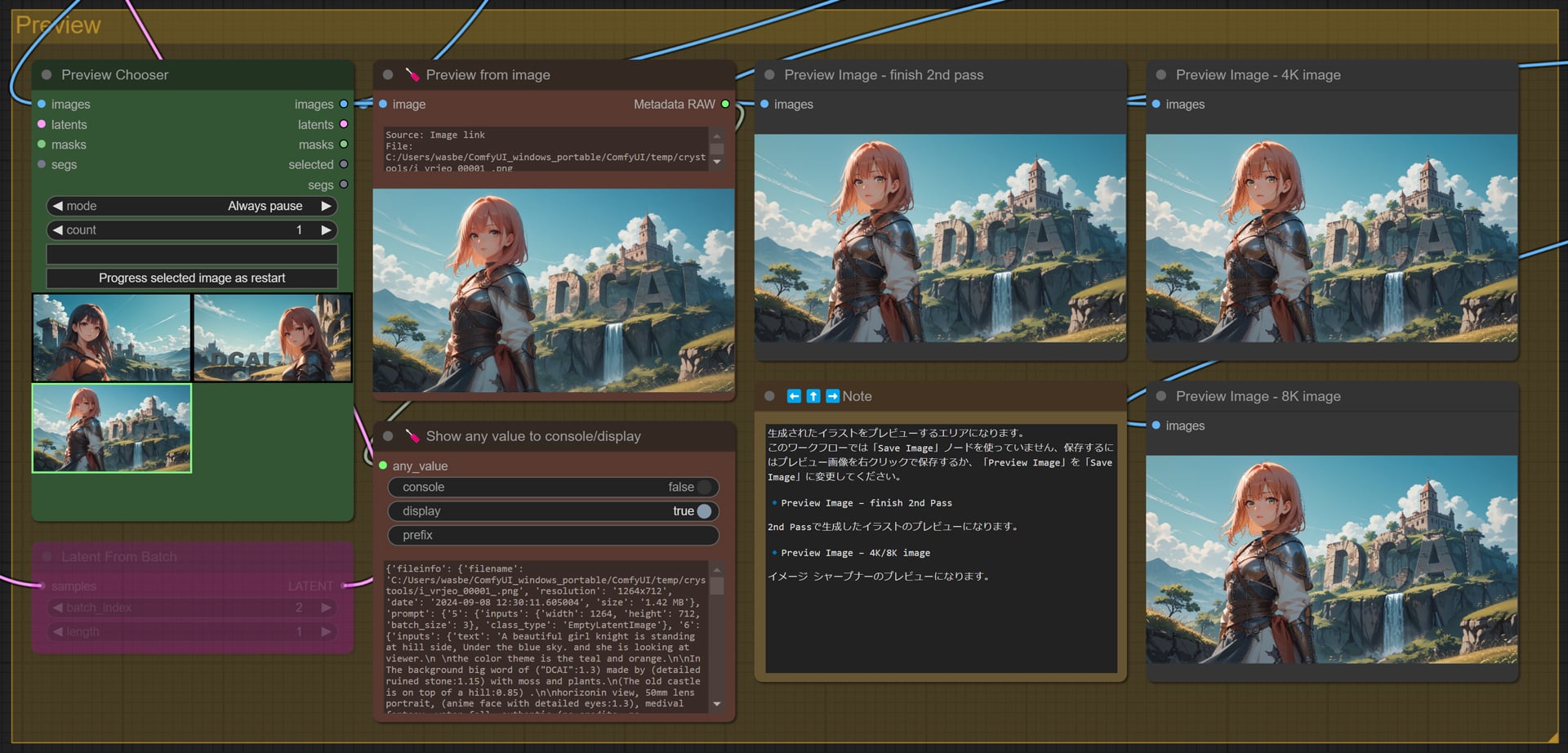Click the 4K image preview picture
Viewport: 1568px width, 753px height.
[x=1331, y=238]
